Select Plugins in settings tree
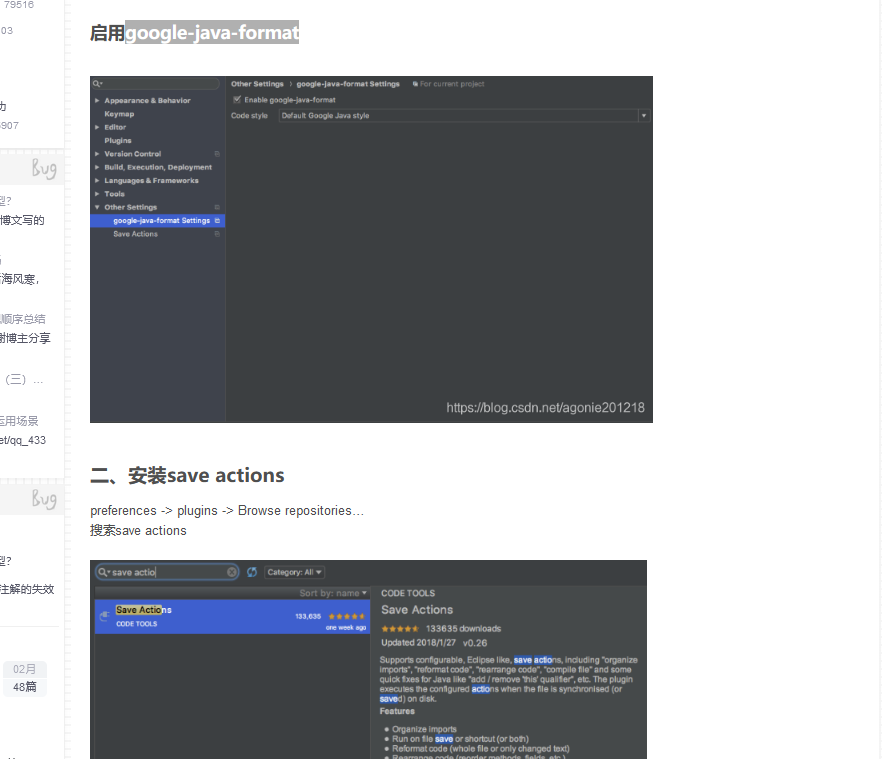Screen dimensions: 882x759 tap(118, 141)
